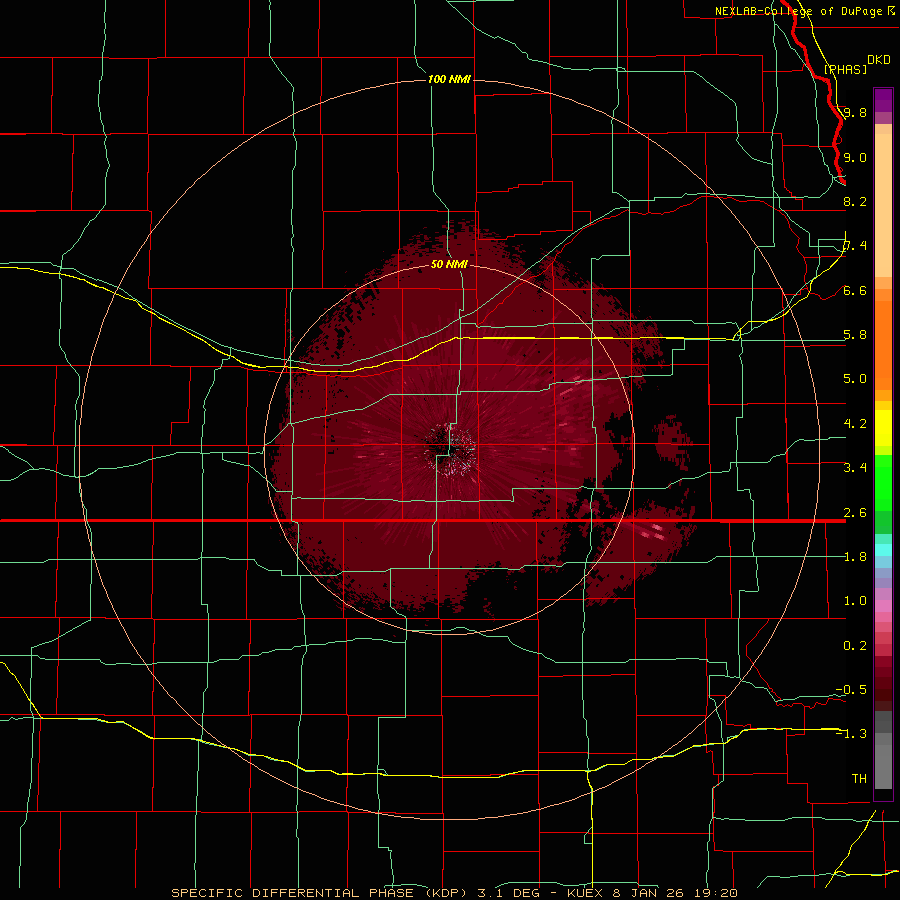Click the 2.6 value on the color scale
The width and height of the screenshot is (900, 900).
(855, 512)
